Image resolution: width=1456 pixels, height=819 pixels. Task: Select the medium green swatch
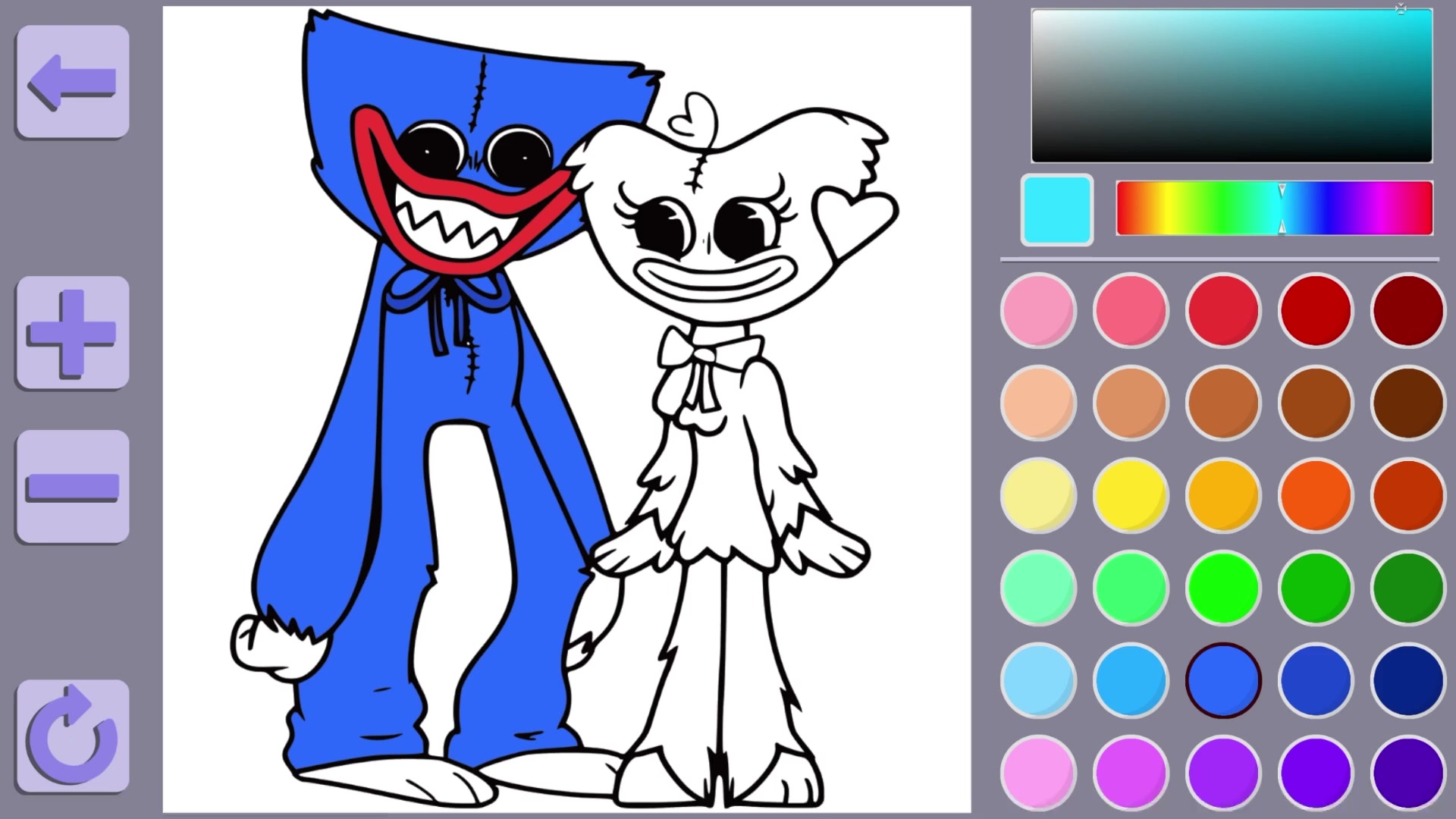tap(1316, 588)
